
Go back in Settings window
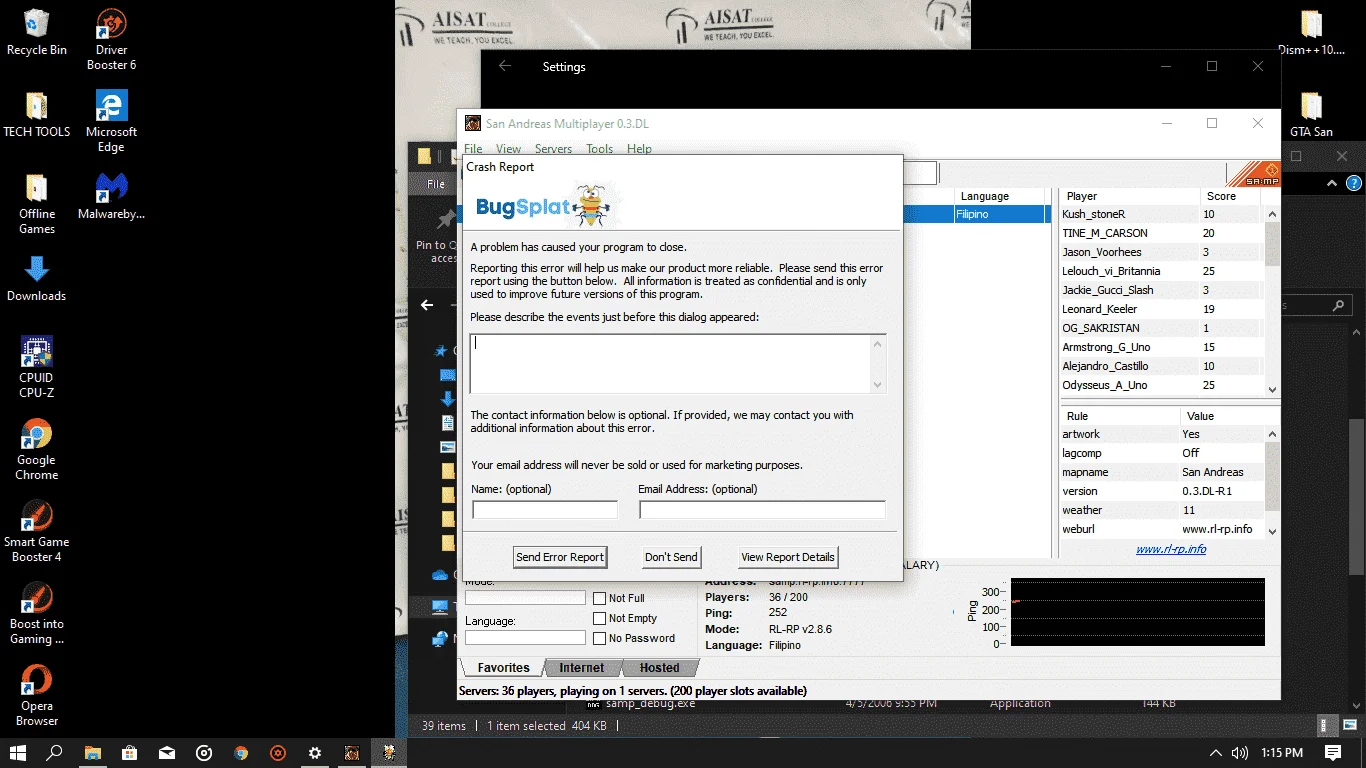click(505, 66)
